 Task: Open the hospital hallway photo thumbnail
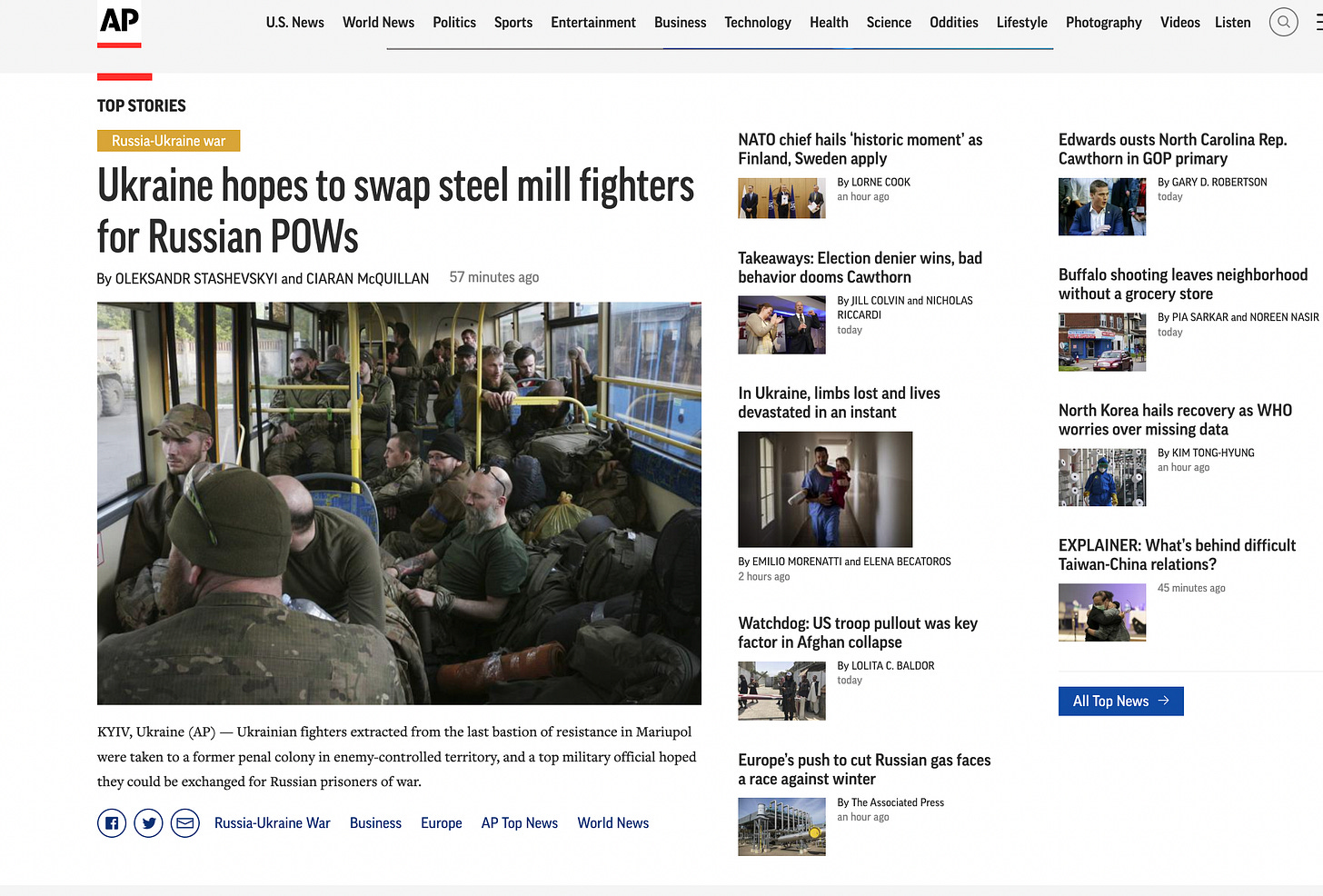point(825,489)
